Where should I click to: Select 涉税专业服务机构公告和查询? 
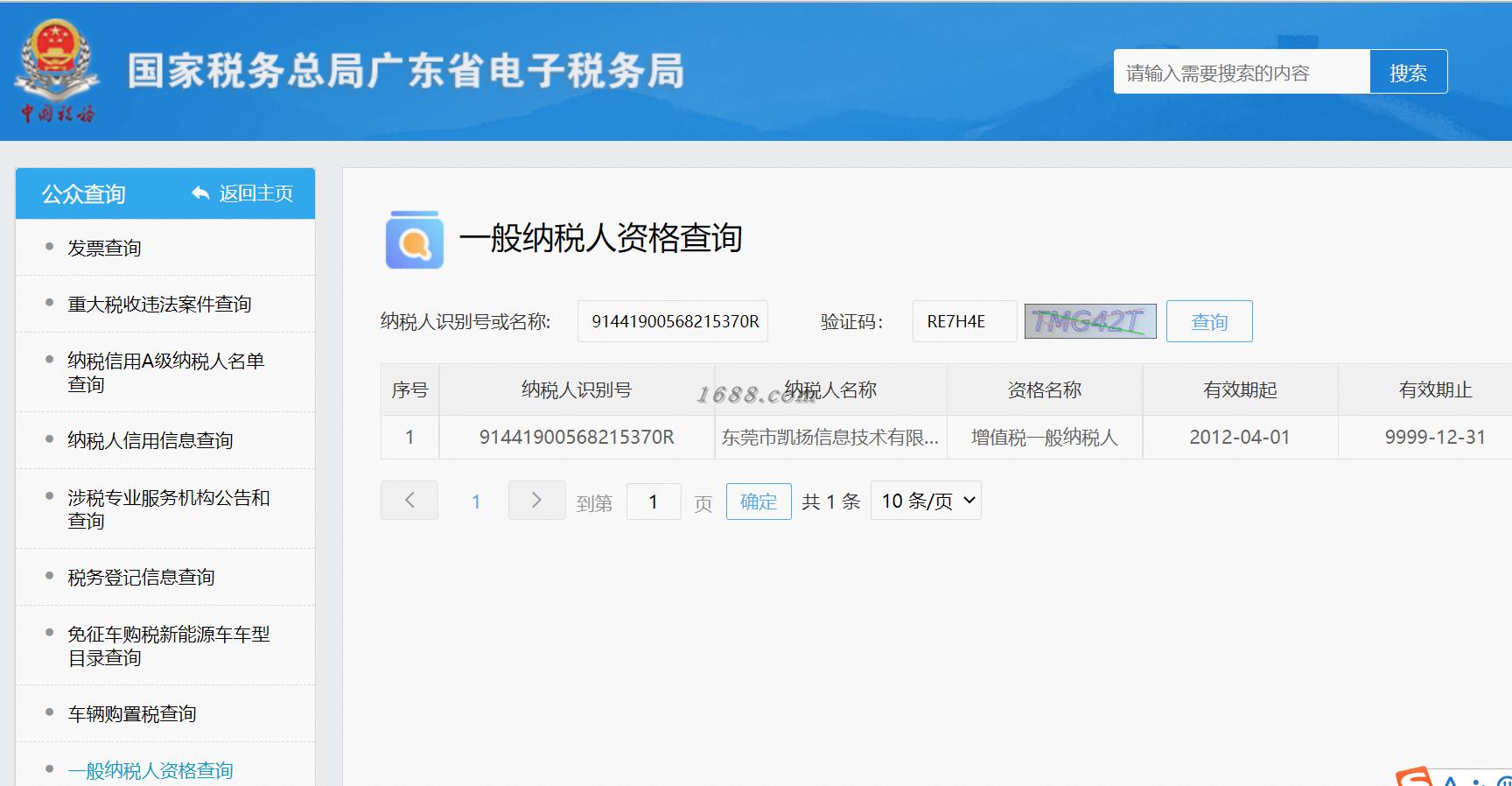pyautogui.click(x=168, y=509)
